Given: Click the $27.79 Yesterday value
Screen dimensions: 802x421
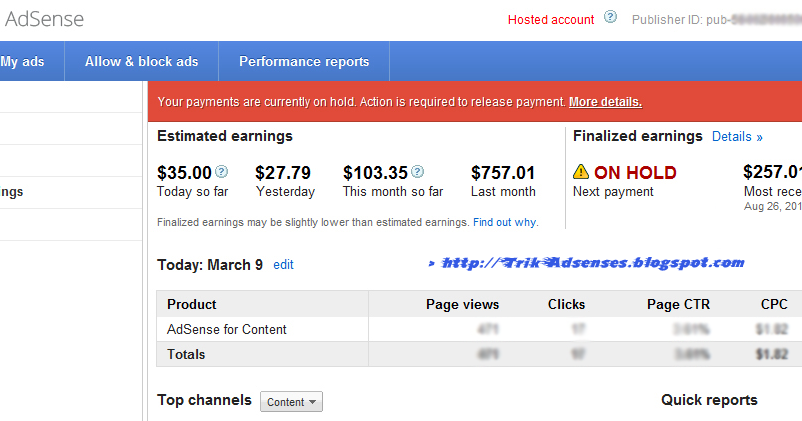Looking at the screenshot, I should tap(283, 173).
